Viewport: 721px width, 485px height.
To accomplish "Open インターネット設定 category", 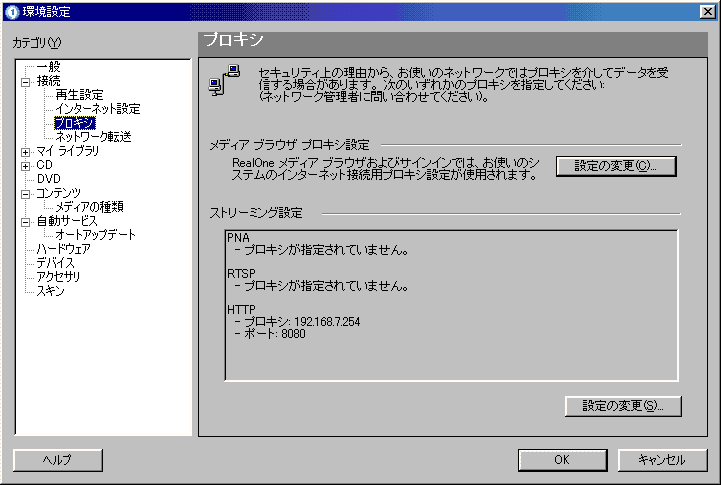I will pyautogui.click(x=97, y=109).
